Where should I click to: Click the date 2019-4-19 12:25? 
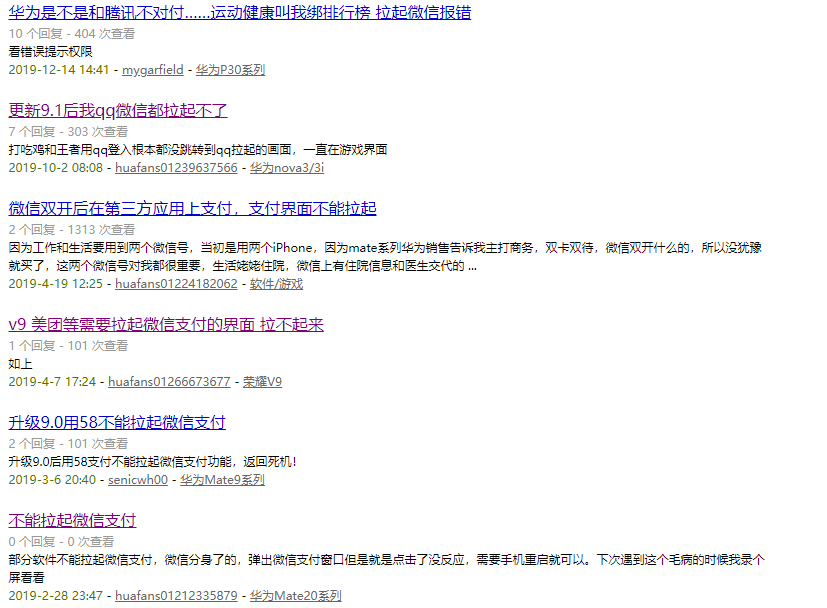pyautogui.click(x=55, y=284)
